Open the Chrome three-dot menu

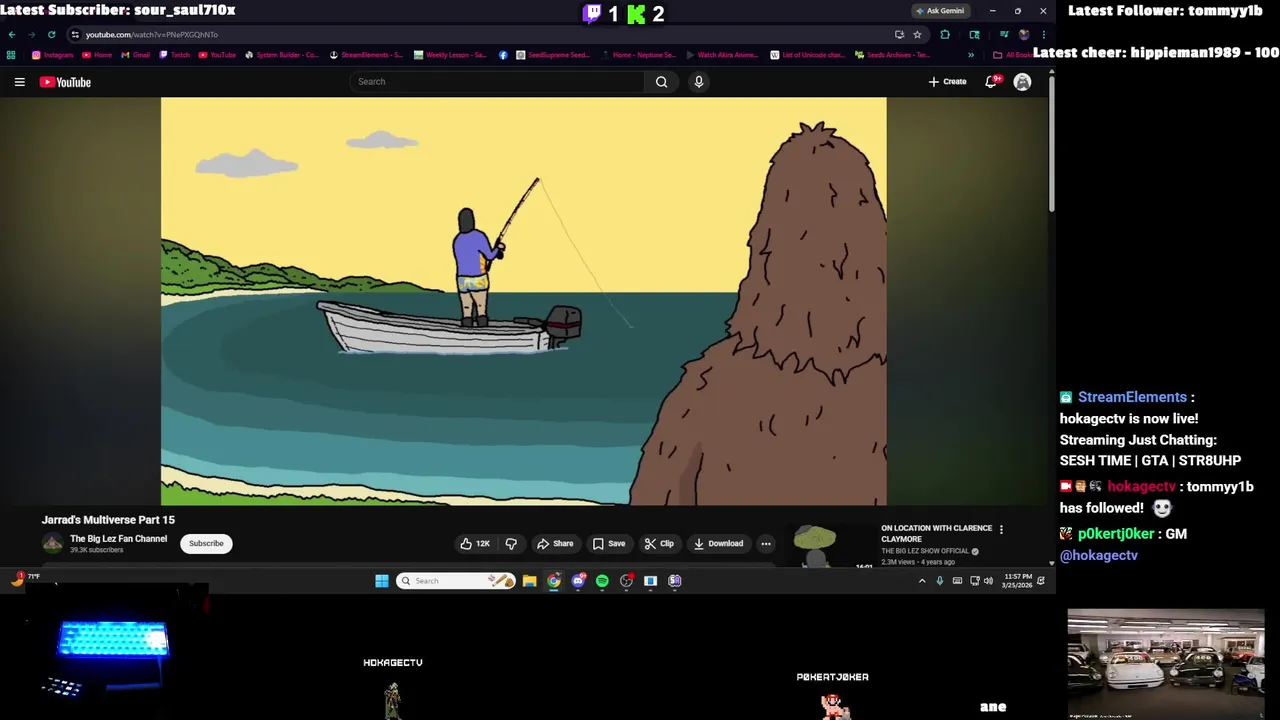[1043, 34]
